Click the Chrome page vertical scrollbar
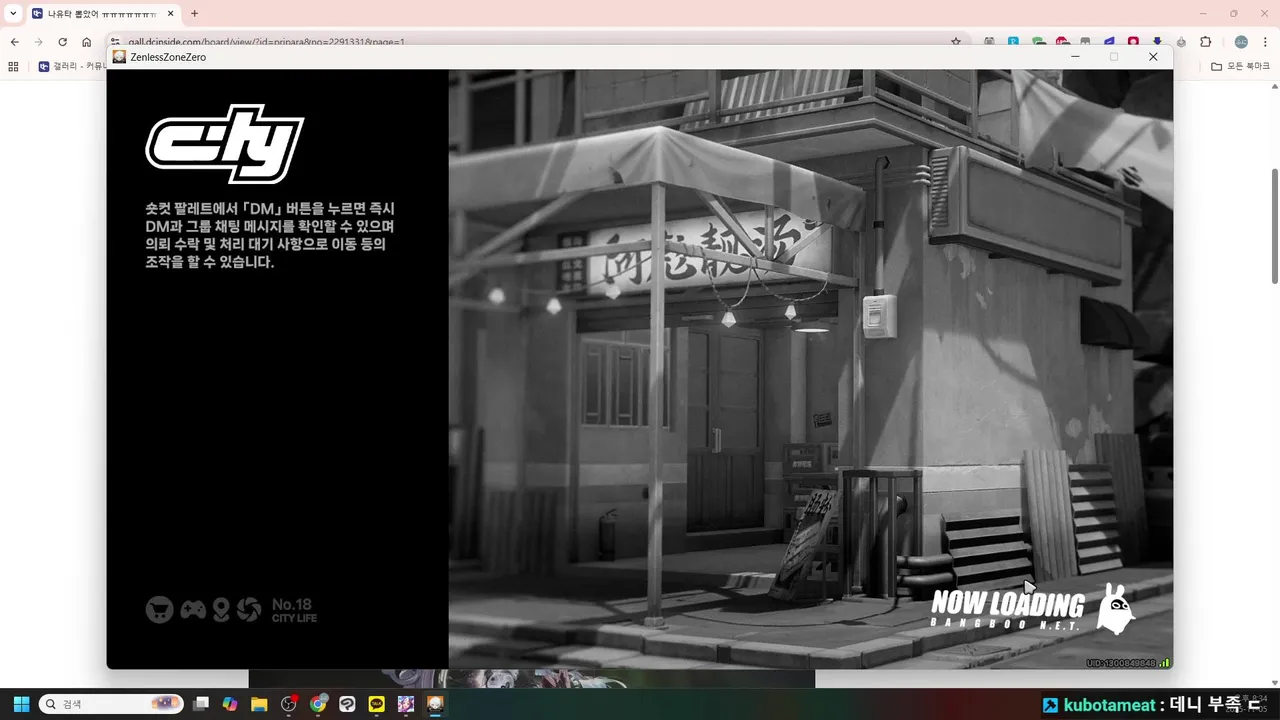Screen dimensions: 1280x720 pyautogui.click(x=1273, y=225)
